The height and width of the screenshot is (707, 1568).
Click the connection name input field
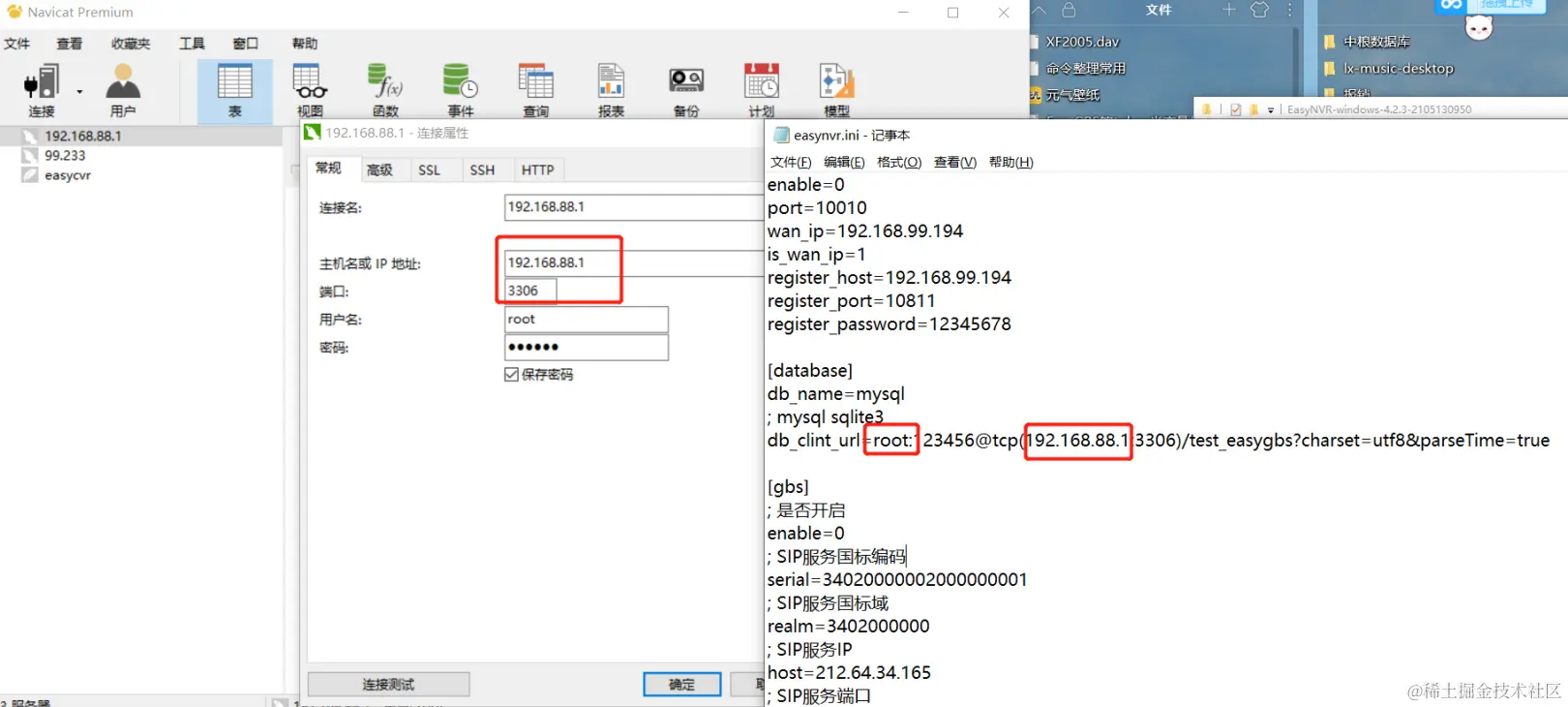634,207
